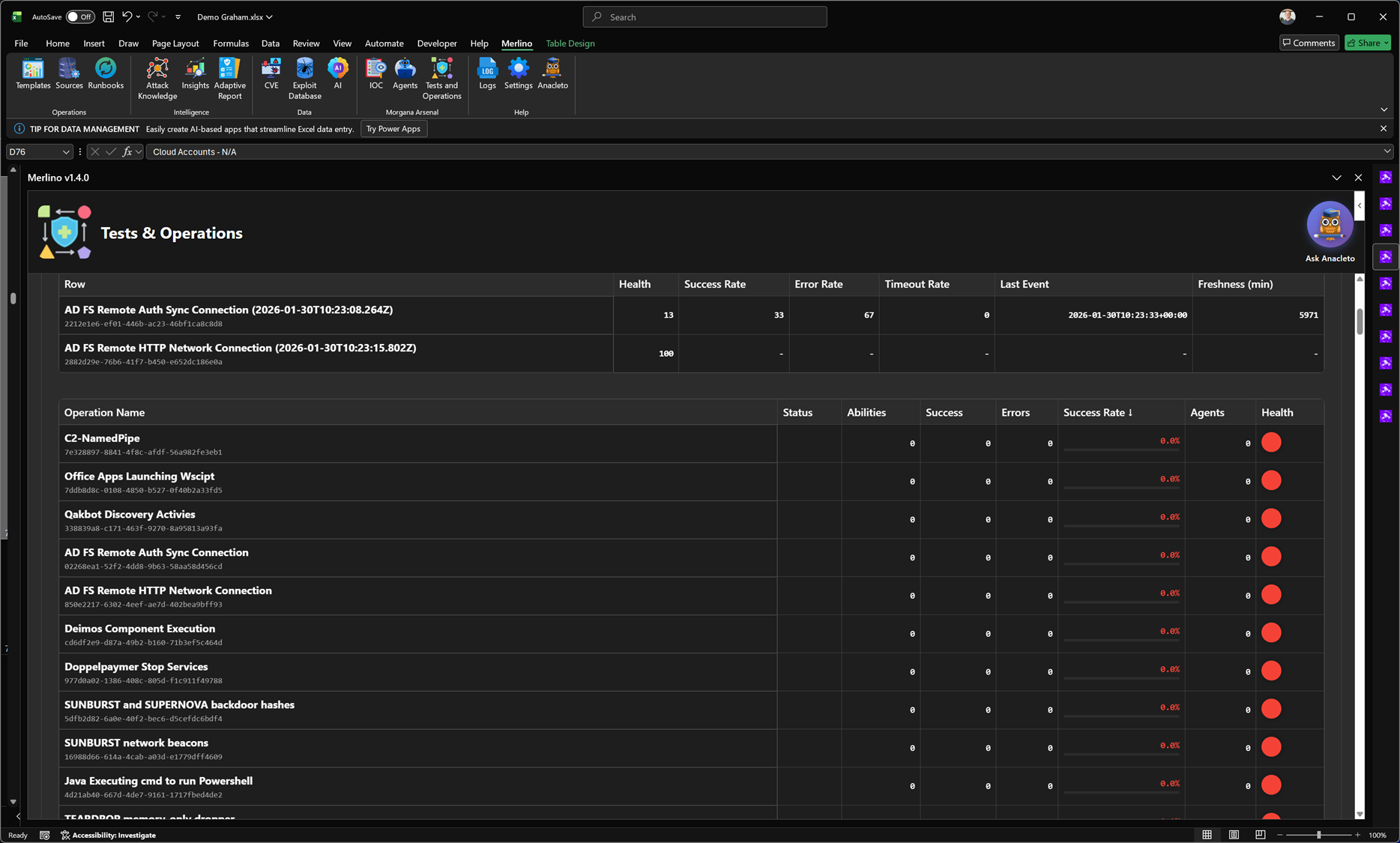Screen dimensions: 1400x843
Task: Expand the Demo Graham.xlsx title dropdown
Action: [269, 16]
